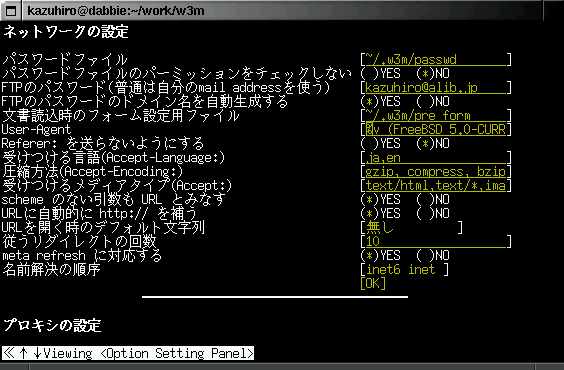Screen dimensions: 564x370
Task: Edit the redirect count field showing 10
Action: point(436,242)
